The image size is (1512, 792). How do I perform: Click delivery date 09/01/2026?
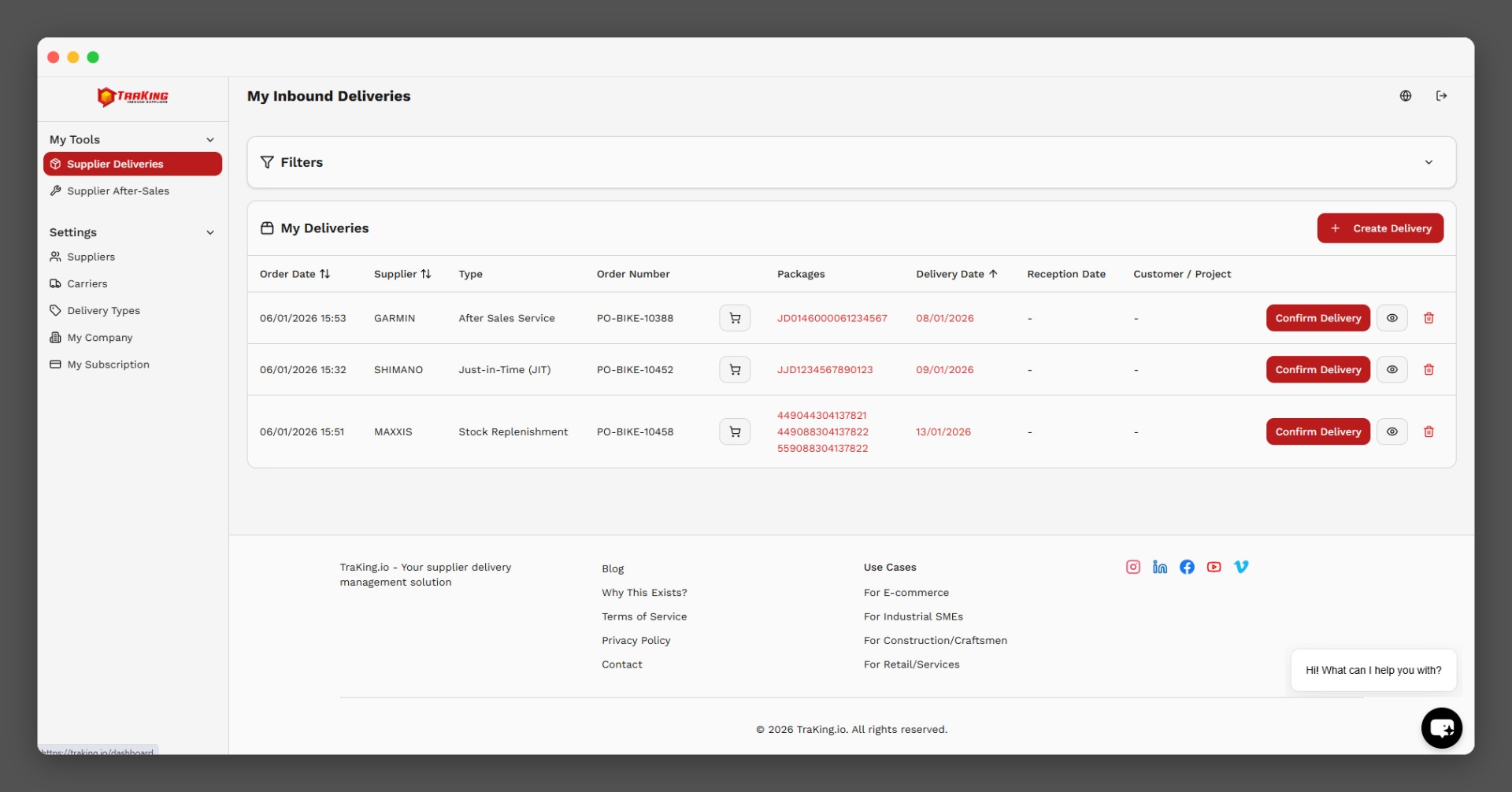(x=945, y=369)
